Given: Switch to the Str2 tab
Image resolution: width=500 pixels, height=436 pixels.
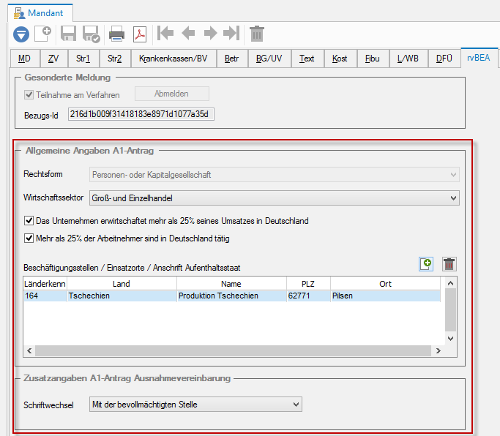Looking at the screenshot, I should (115, 59).
